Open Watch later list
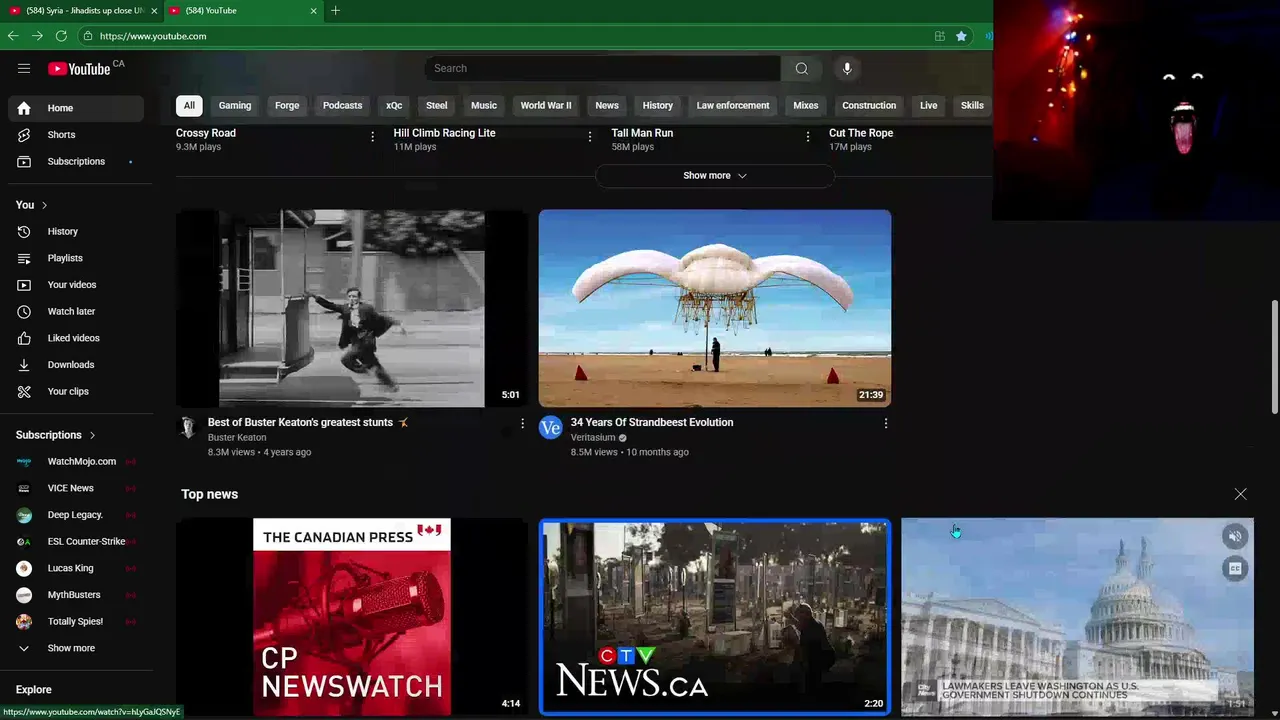The width and height of the screenshot is (1280, 720). (x=76, y=311)
